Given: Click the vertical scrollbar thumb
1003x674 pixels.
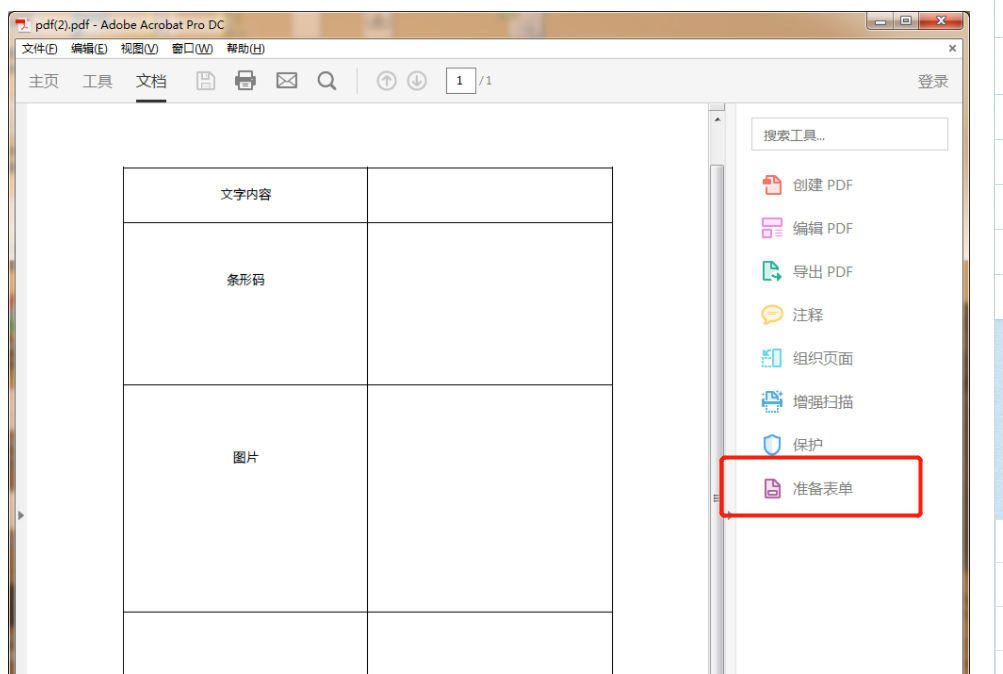Looking at the screenshot, I should tap(717, 419).
